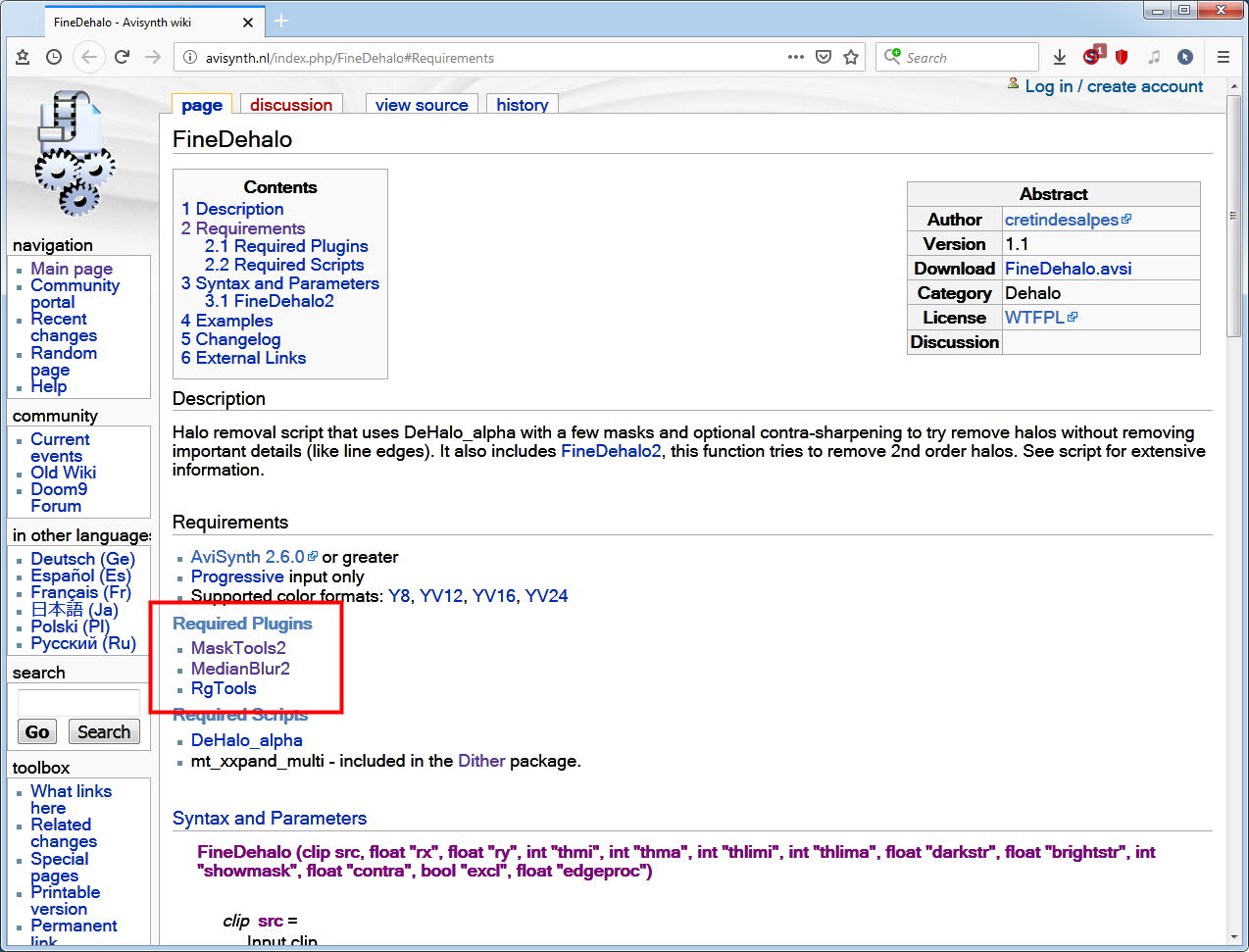Click the site information icon in the address bar
Viewport: 1249px width, 952px height.
tap(190, 58)
